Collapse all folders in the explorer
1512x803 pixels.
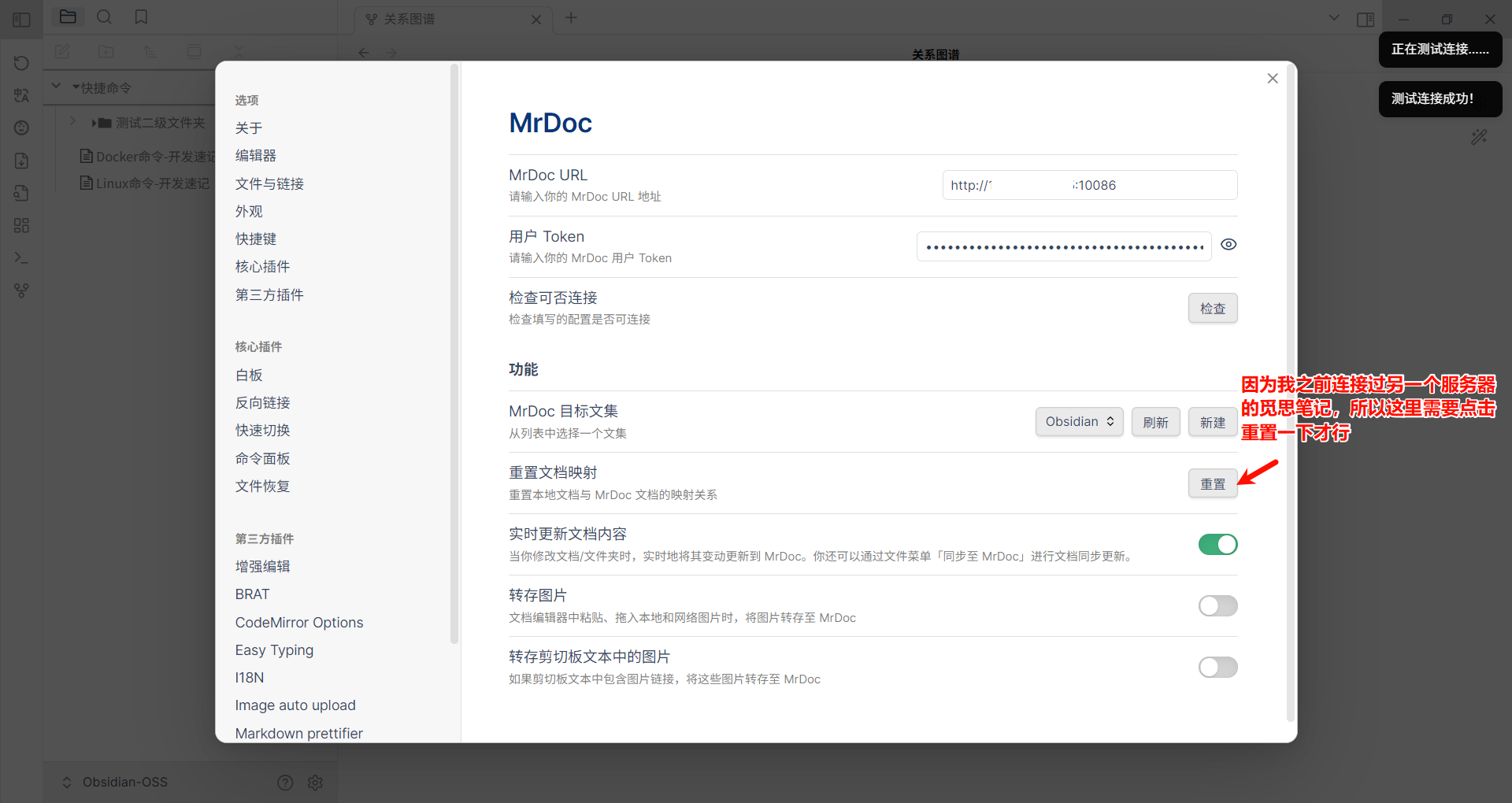coord(239,52)
